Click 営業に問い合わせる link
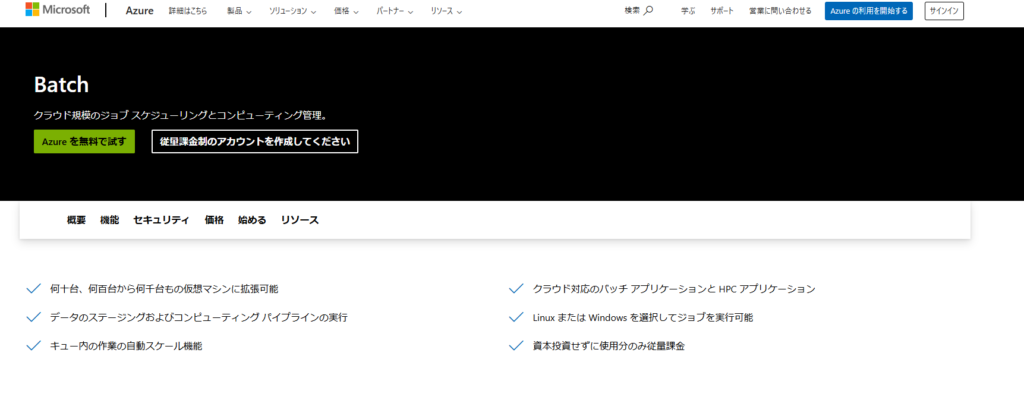Viewport: 1024px width, 400px height. tap(779, 11)
